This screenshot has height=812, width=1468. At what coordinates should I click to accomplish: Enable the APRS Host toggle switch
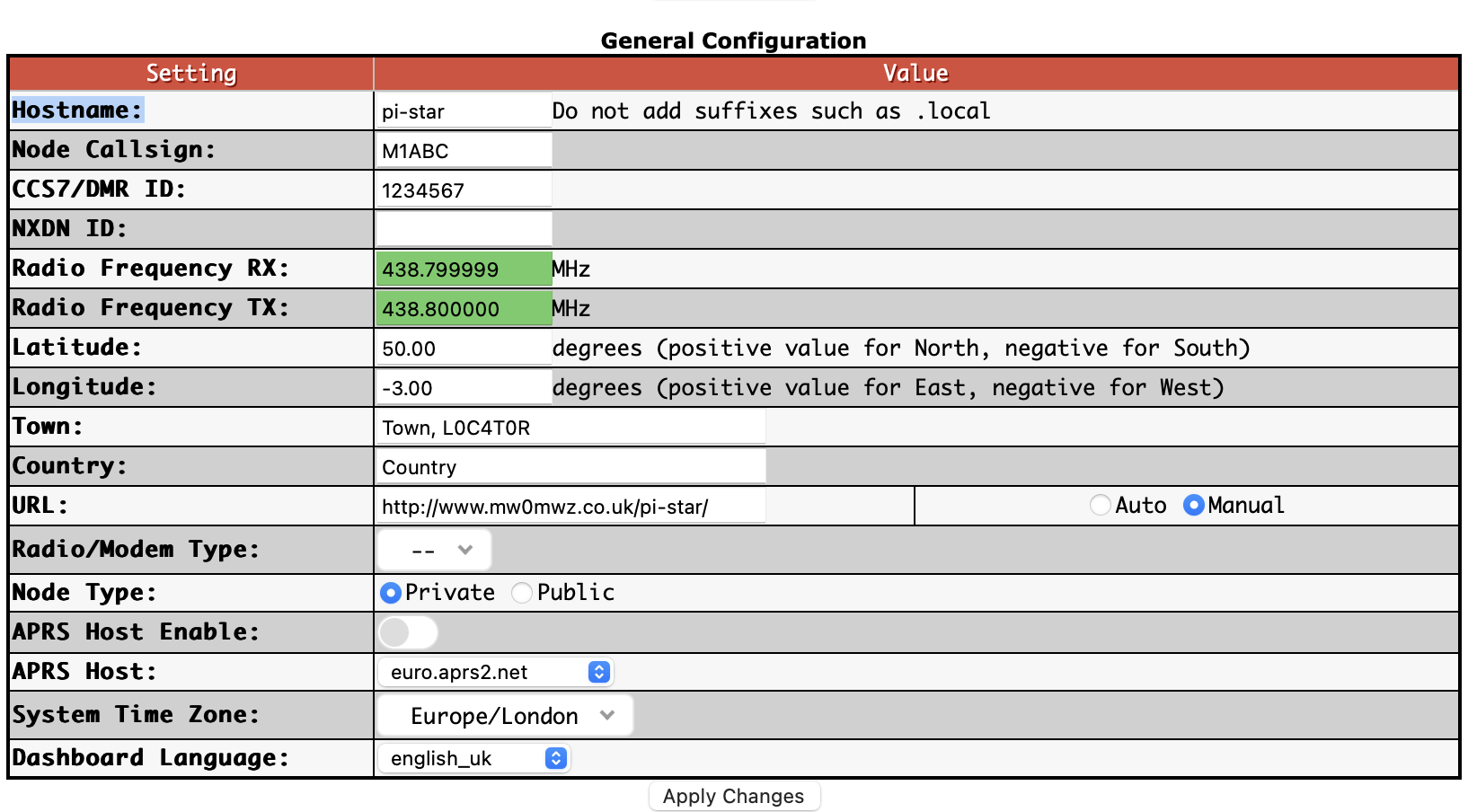point(406,631)
